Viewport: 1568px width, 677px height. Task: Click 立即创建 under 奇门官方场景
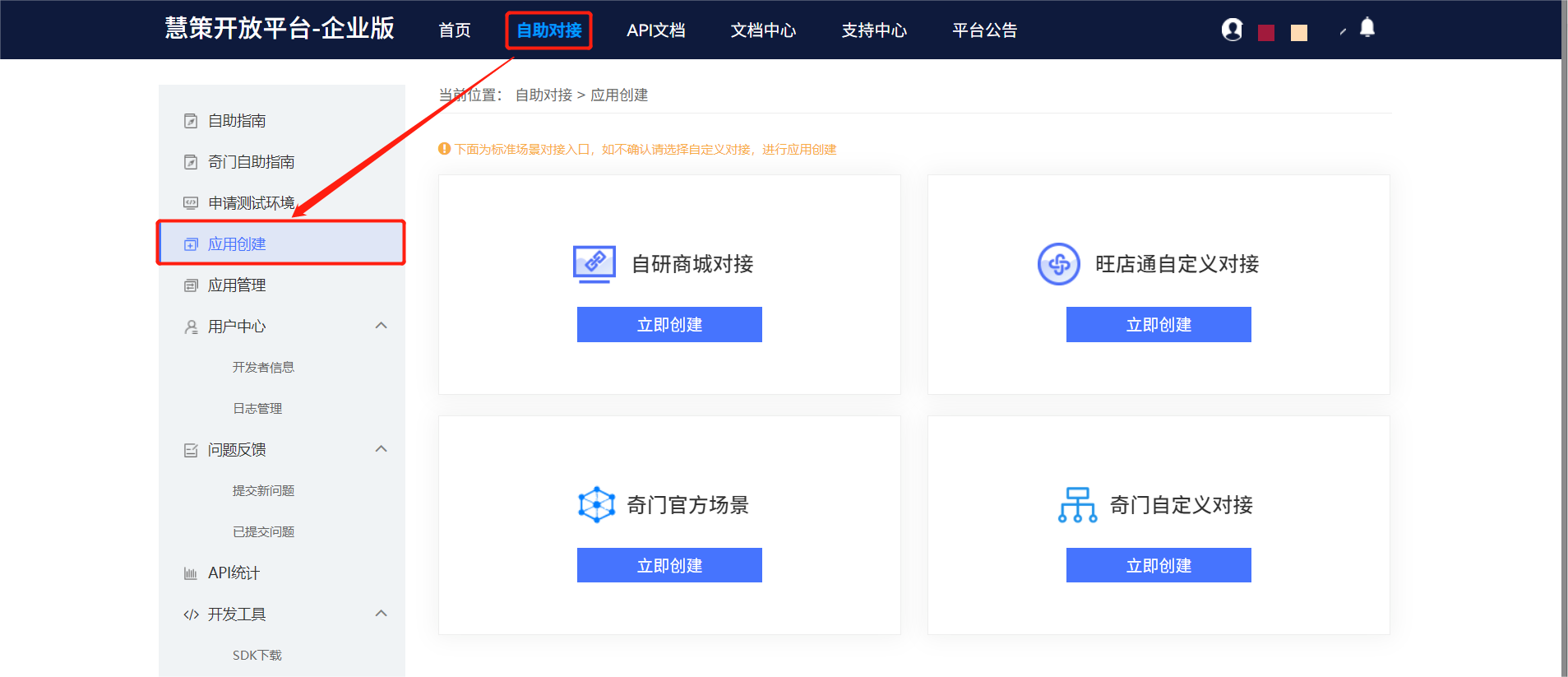(x=669, y=566)
